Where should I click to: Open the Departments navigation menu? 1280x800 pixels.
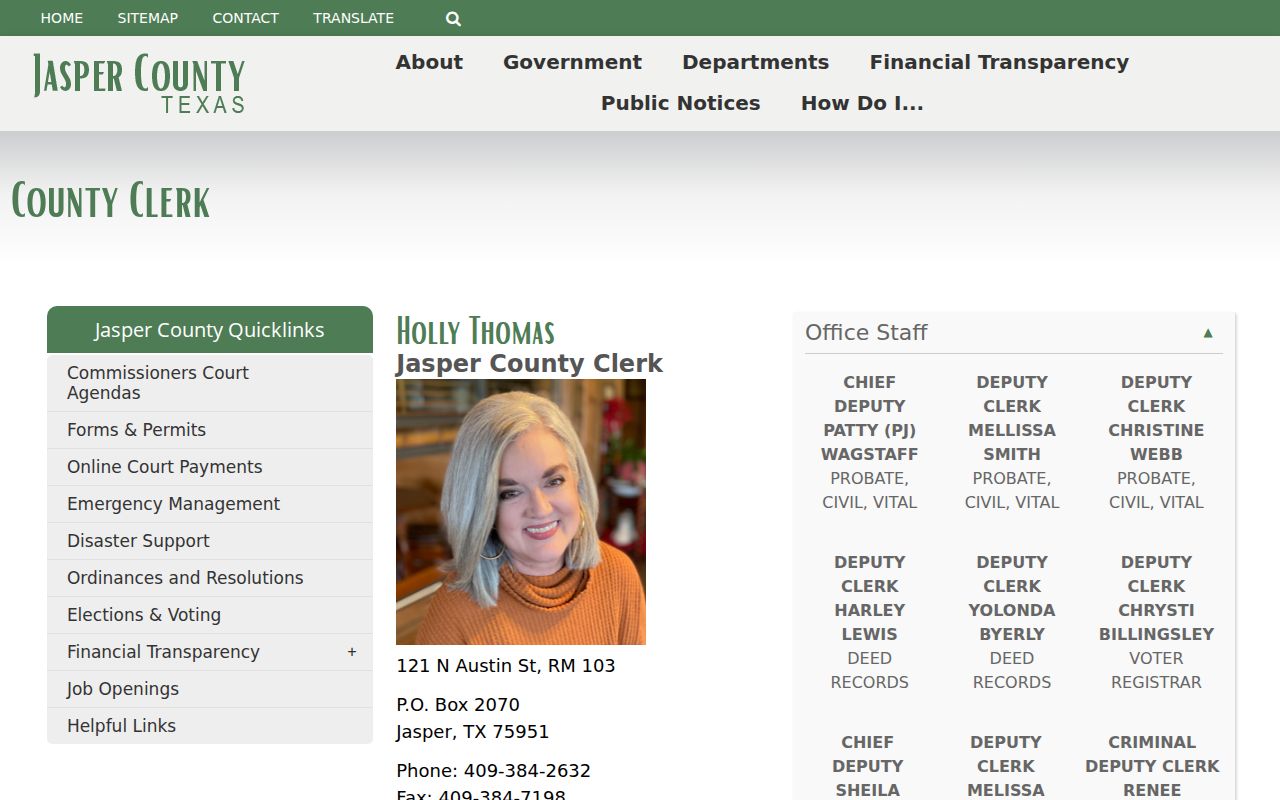(x=756, y=62)
